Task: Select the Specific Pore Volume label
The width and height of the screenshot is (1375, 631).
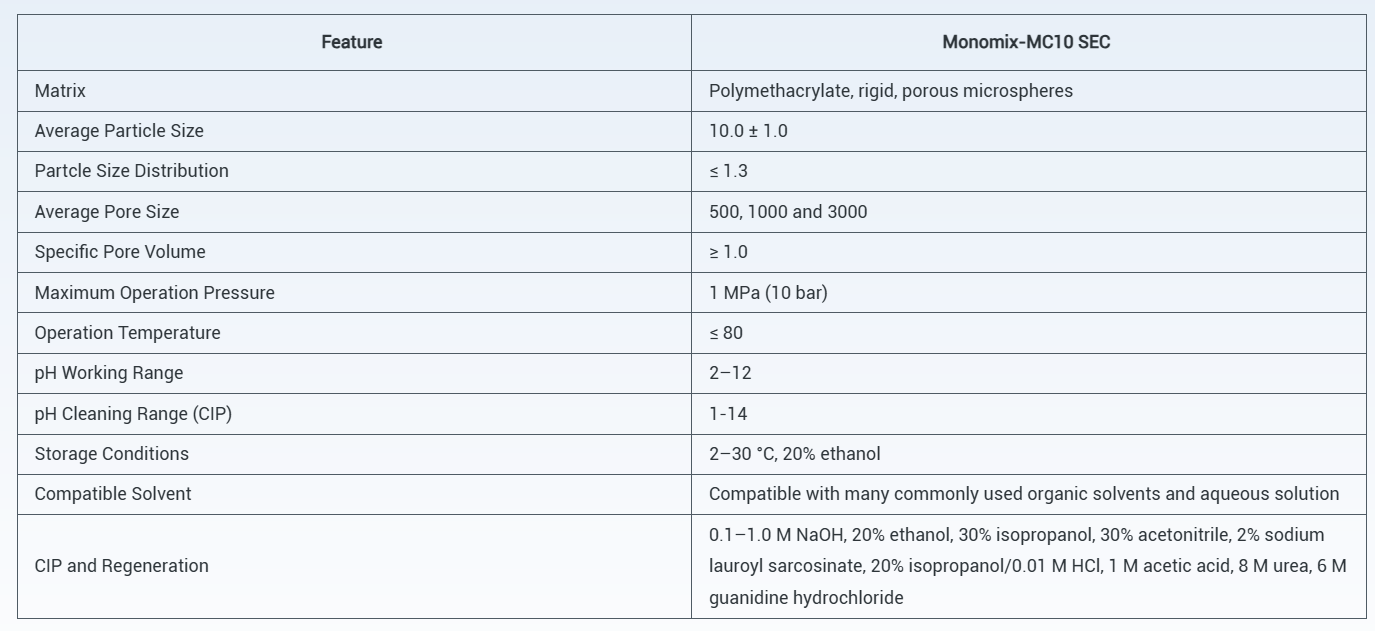Action: click(x=120, y=252)
